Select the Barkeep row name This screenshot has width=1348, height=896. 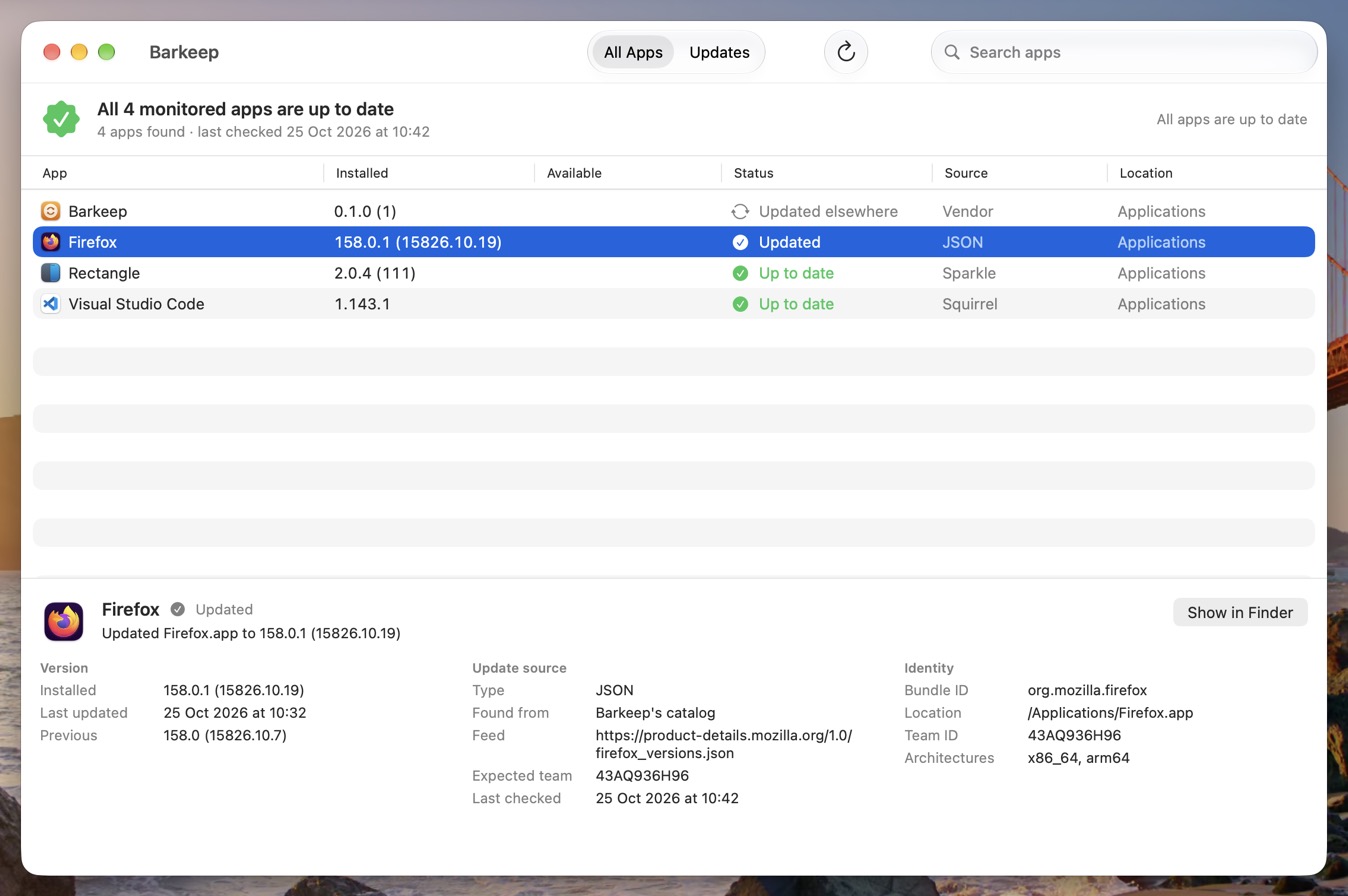[98, 211]
